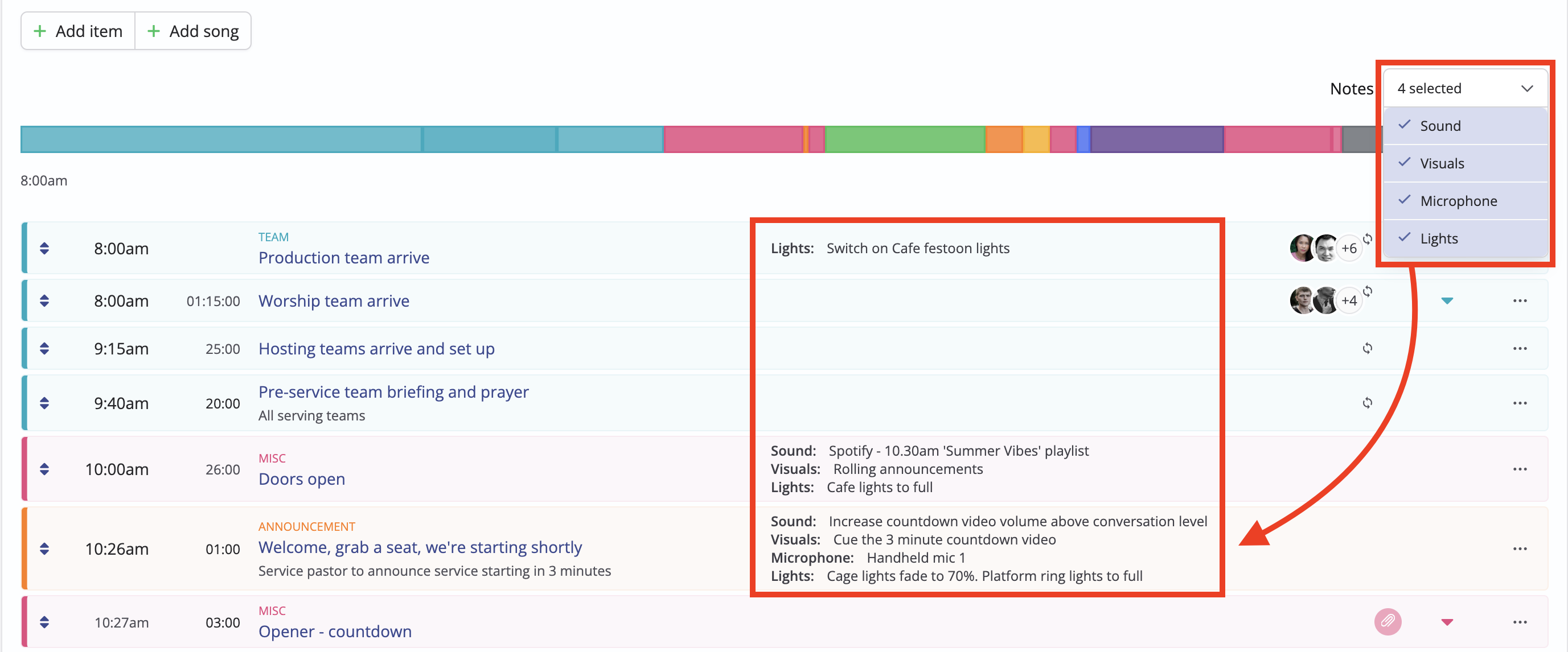Open the Opener - countdown item

335,632
